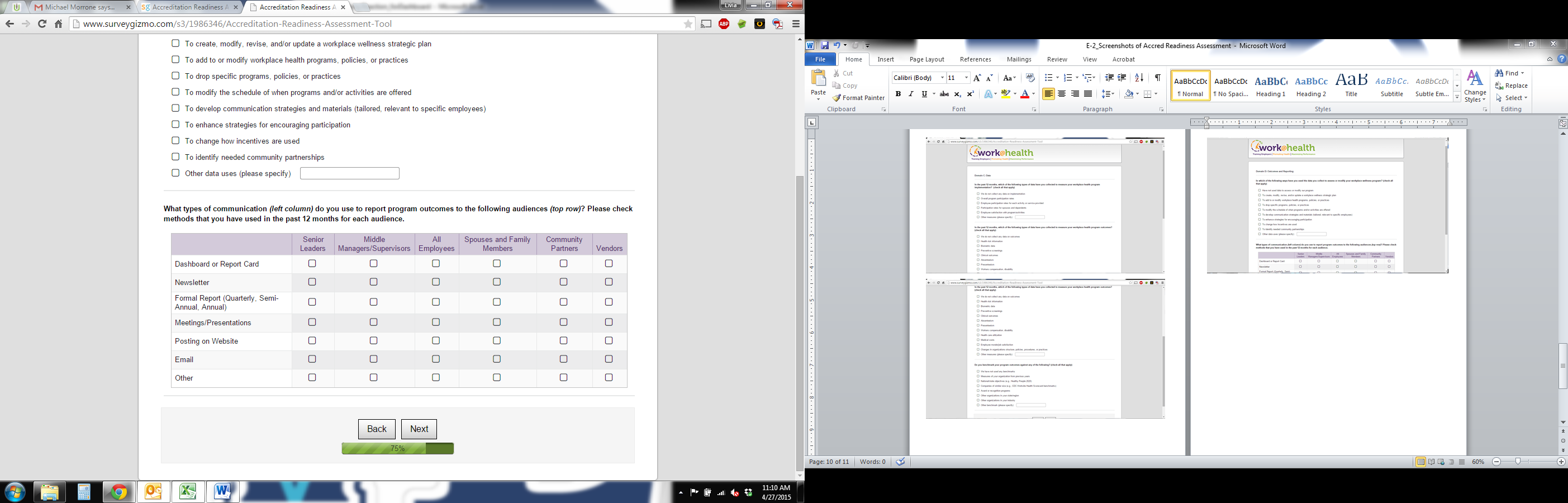Increase paragraph indent in Word
The width and height of the screenshot is (1568, 503).
coord(1122,78)
